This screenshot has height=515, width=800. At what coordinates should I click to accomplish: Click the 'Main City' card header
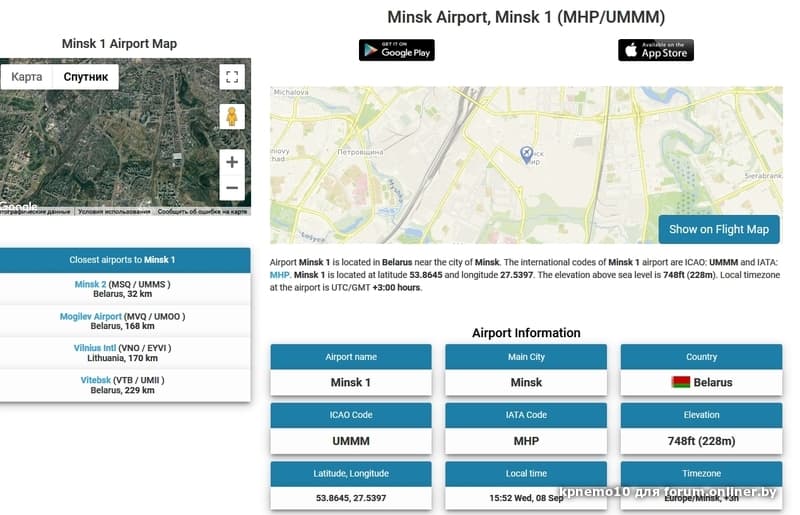point(526,357)
